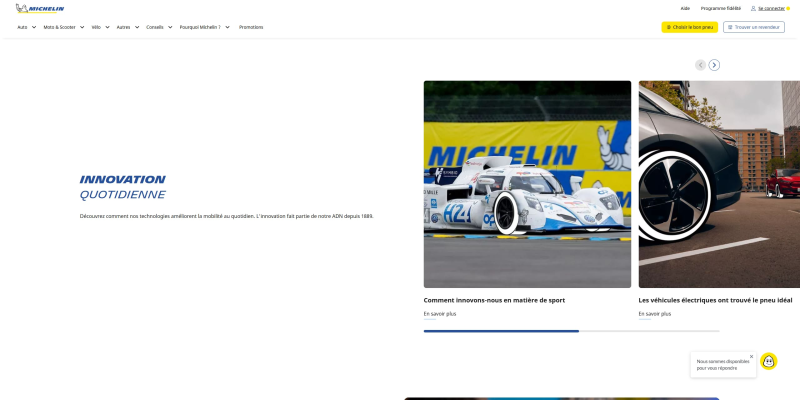Expand the Conseils menu chevron
The height and width of the screenshot is (400, 800).
170,27
